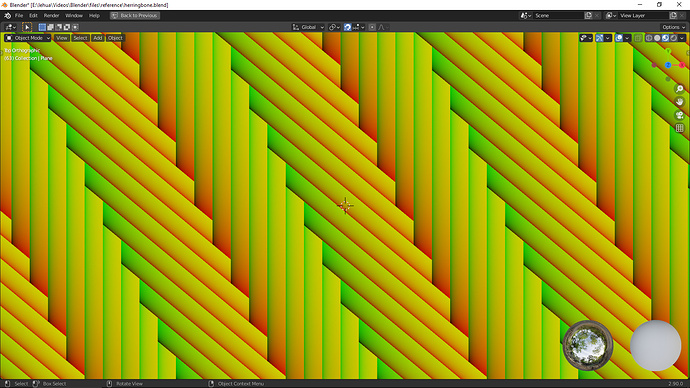Open object types visibility dropdown

(586, 38)
